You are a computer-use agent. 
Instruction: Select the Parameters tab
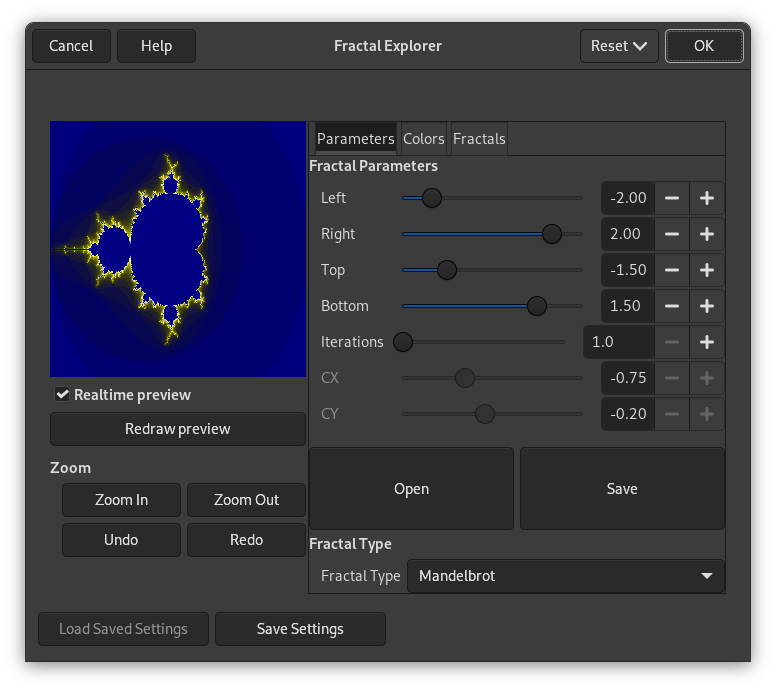pyautogui.click(x=355, y=139)
